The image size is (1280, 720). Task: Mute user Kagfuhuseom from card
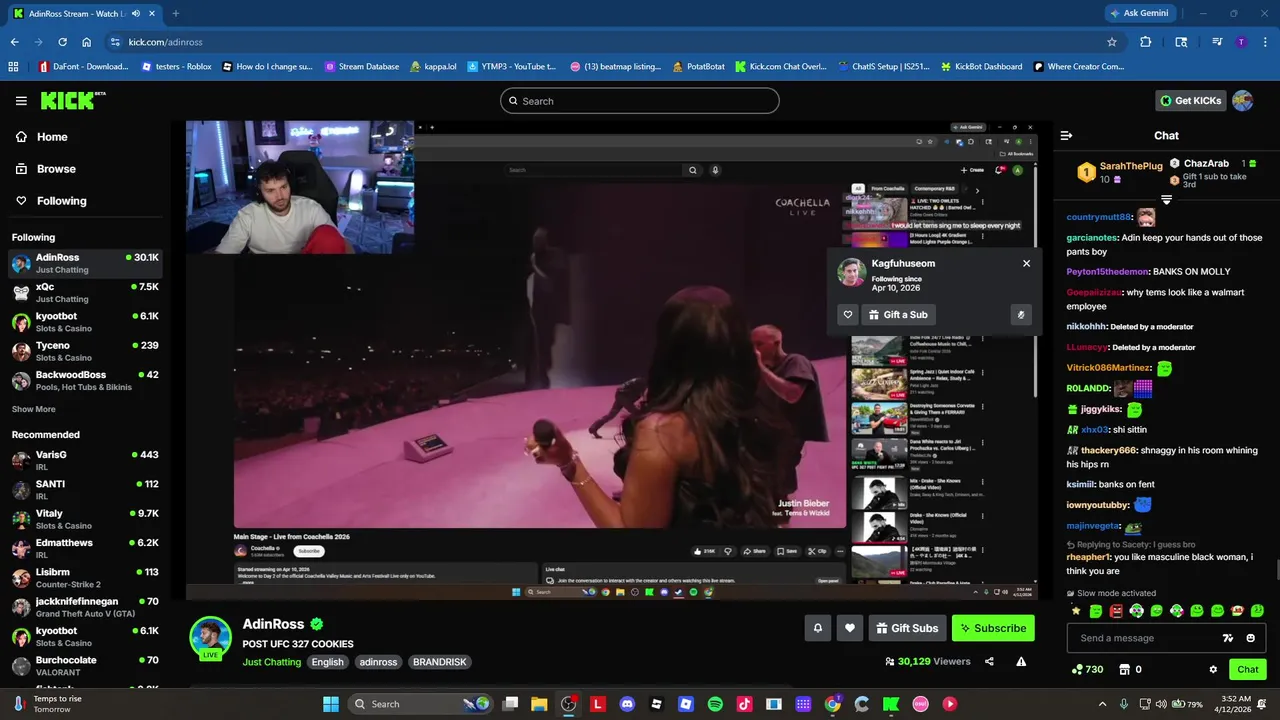click(1020, 314)
